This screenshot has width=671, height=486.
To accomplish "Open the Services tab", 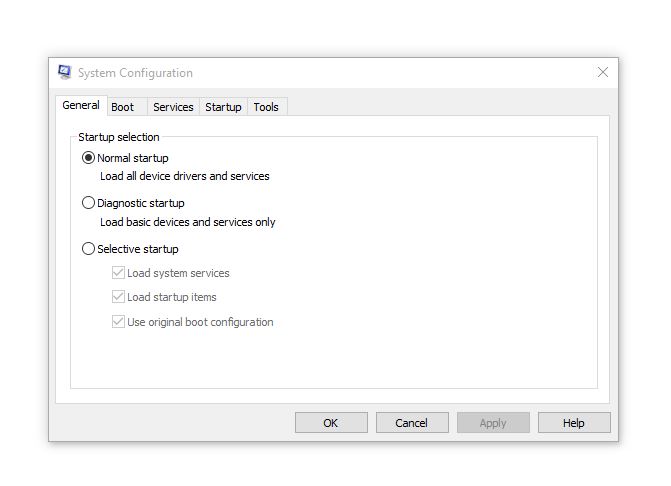I will tap(173, 107).
